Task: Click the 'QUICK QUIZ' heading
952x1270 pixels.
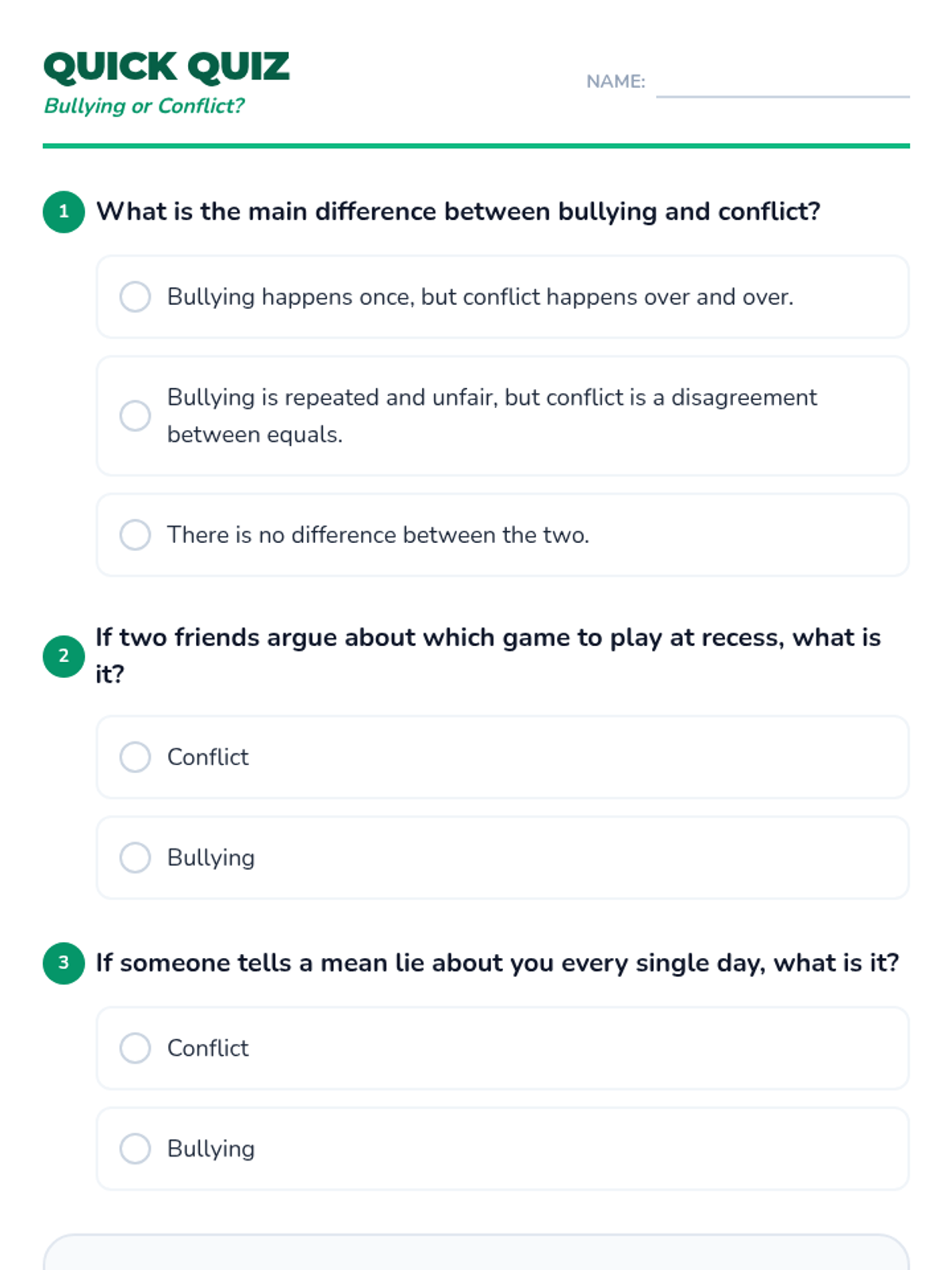Action: click(167, 67)
